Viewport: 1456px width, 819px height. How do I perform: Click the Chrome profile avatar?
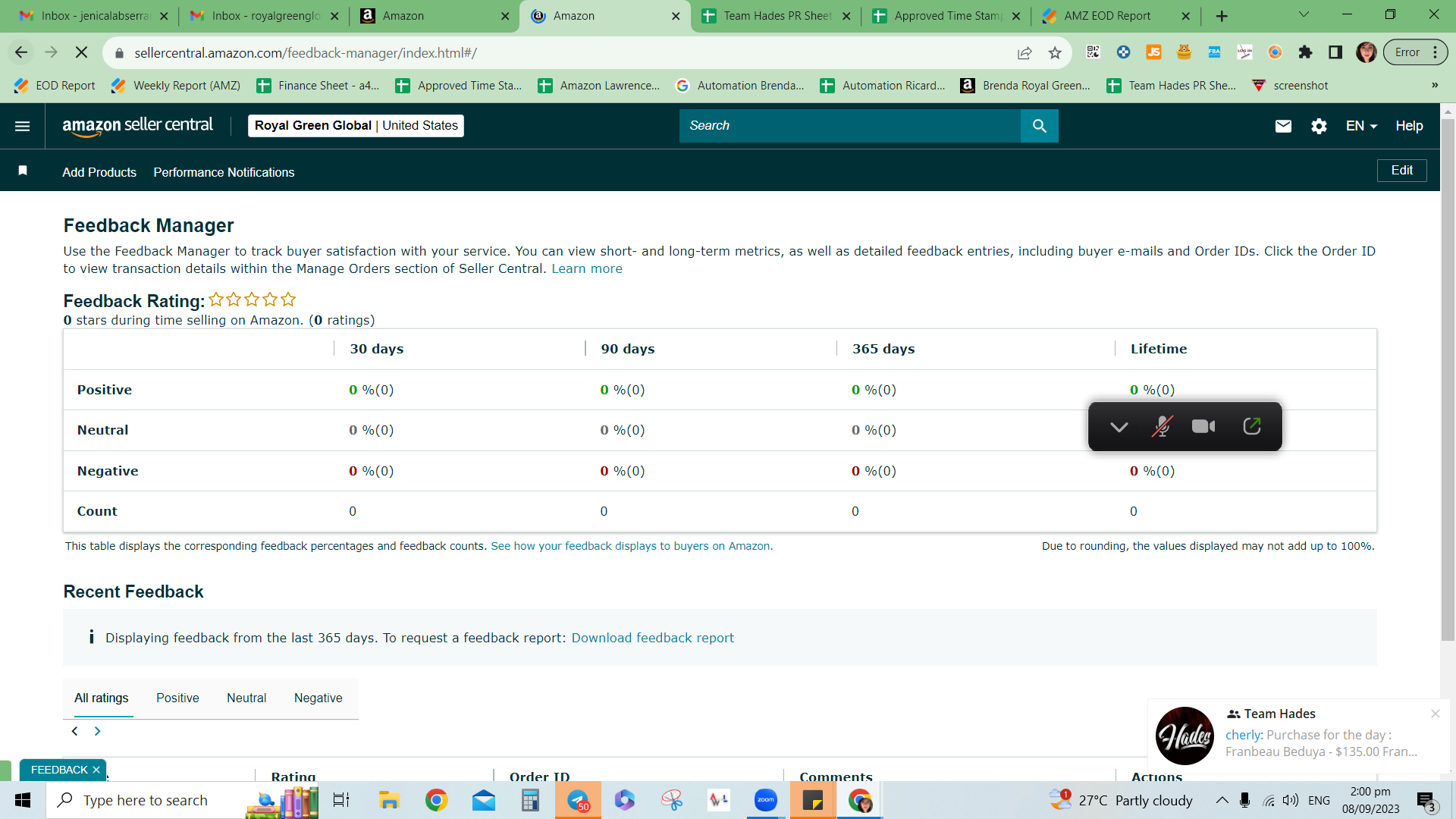[x=1367, y=52]
